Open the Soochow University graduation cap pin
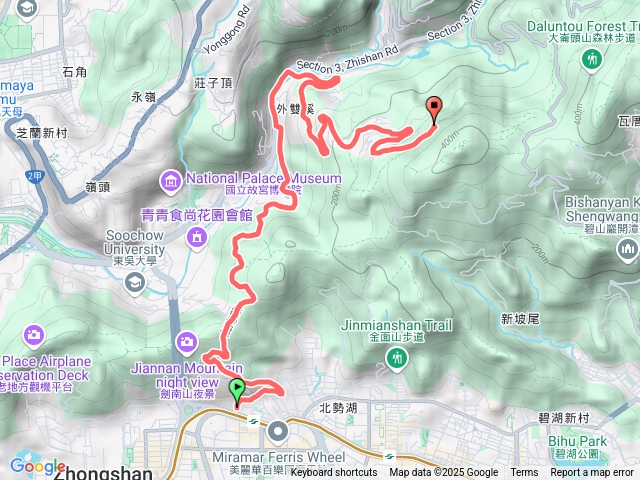Screen dimensions: 640x480 pyautogui.click(x=135, y=283)
